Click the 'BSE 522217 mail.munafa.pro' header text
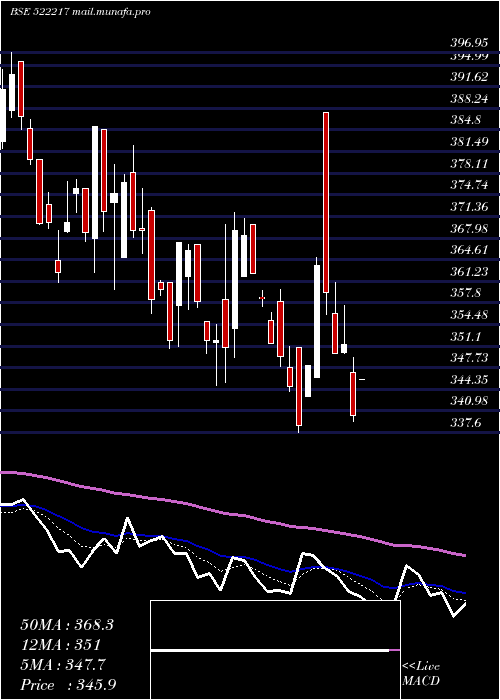The width and height of the screenshot is (500, 700). pos(80,12)
